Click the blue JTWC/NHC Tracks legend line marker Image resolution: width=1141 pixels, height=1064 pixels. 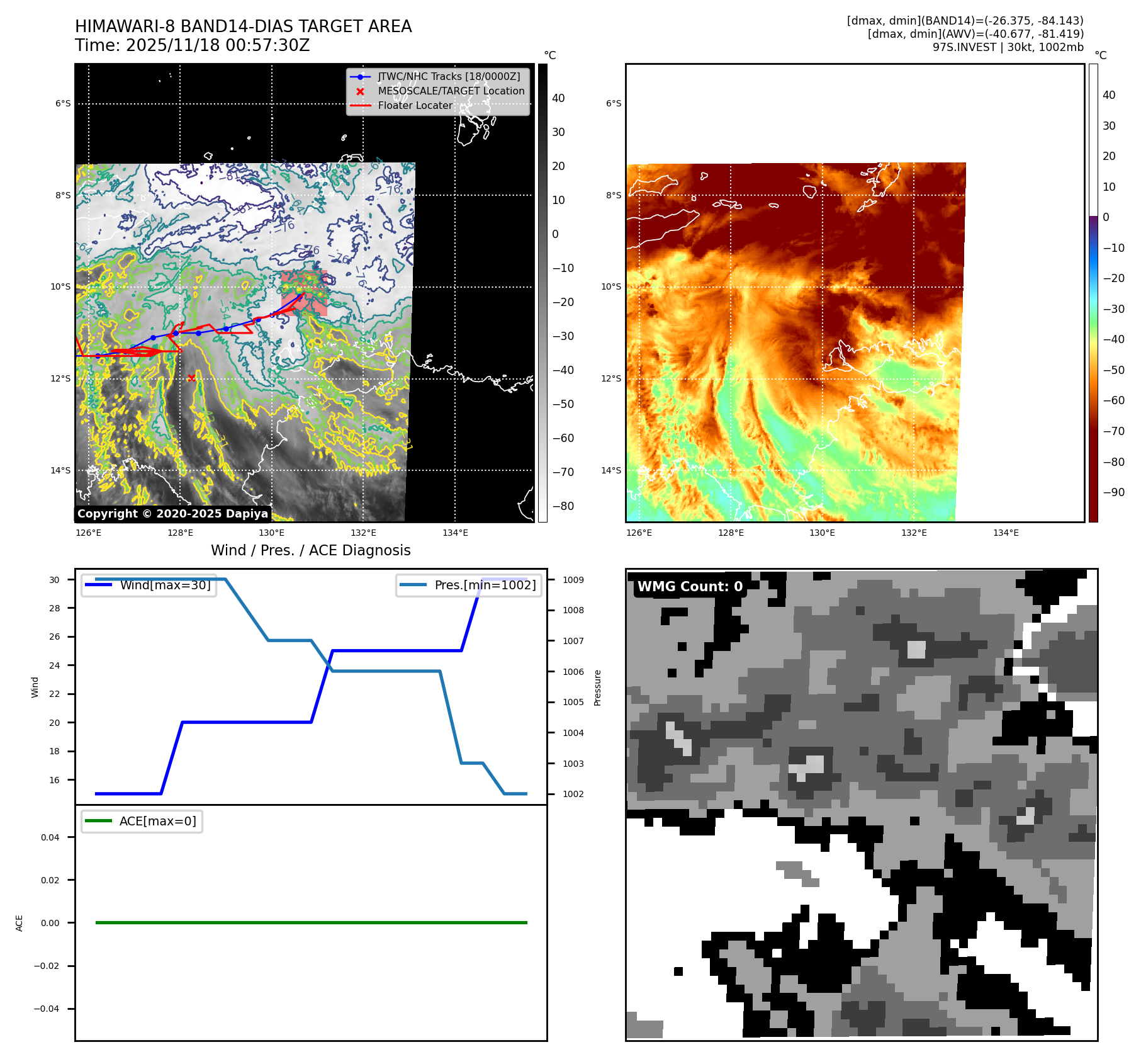pyautogui.click(x=360, y=77)
